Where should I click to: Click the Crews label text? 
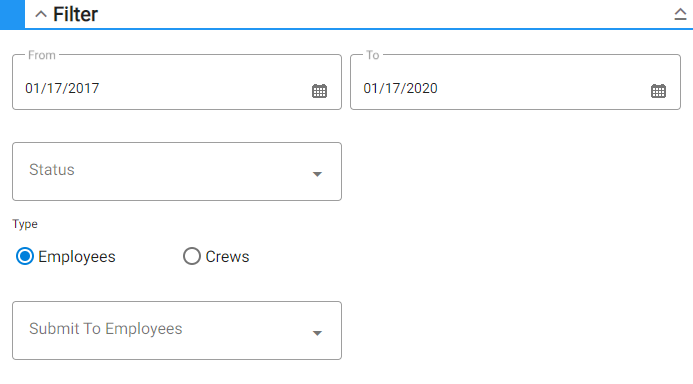[227, 257]
